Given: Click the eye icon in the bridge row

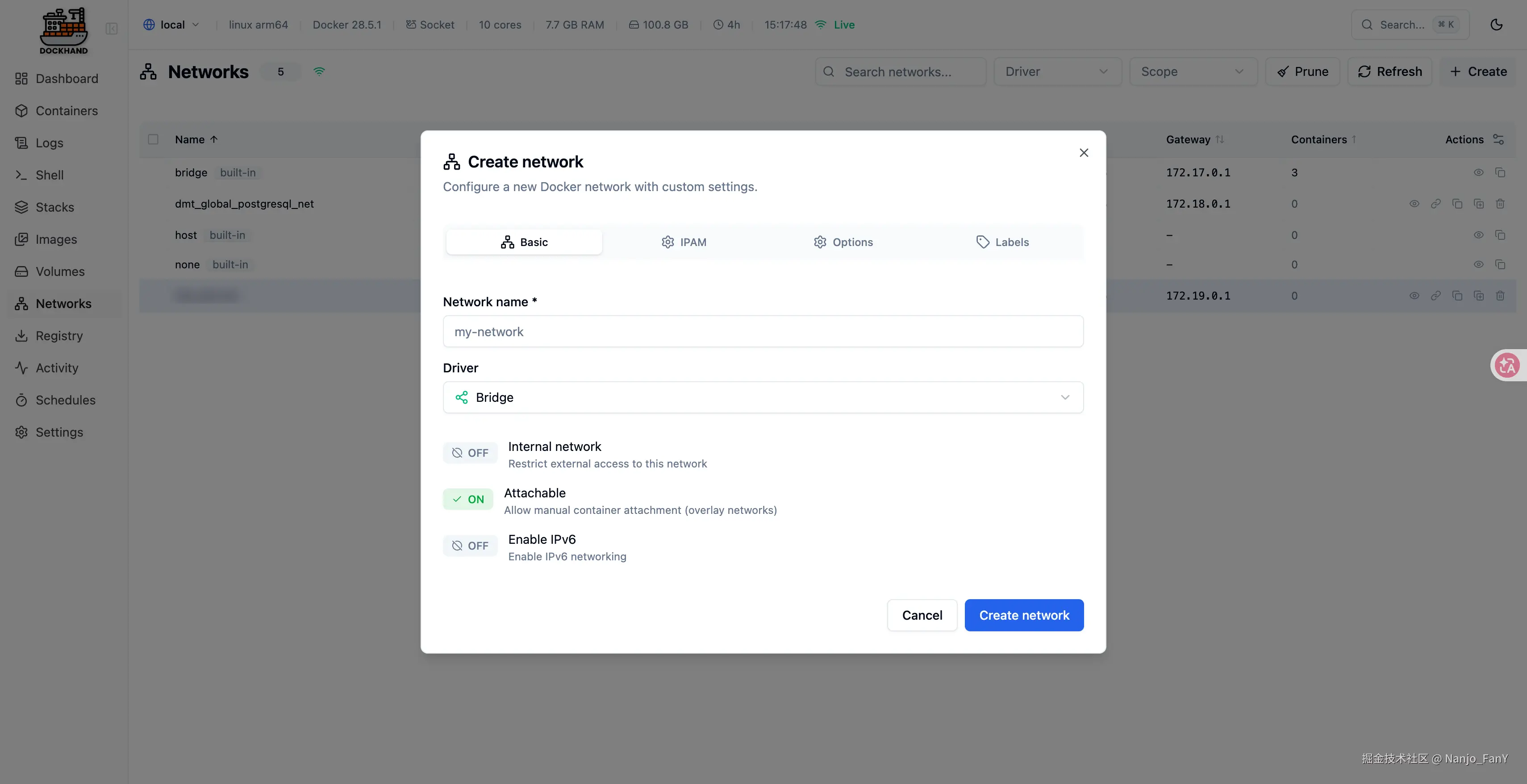Looking at the screenshot, I should tap(1478, 172).
